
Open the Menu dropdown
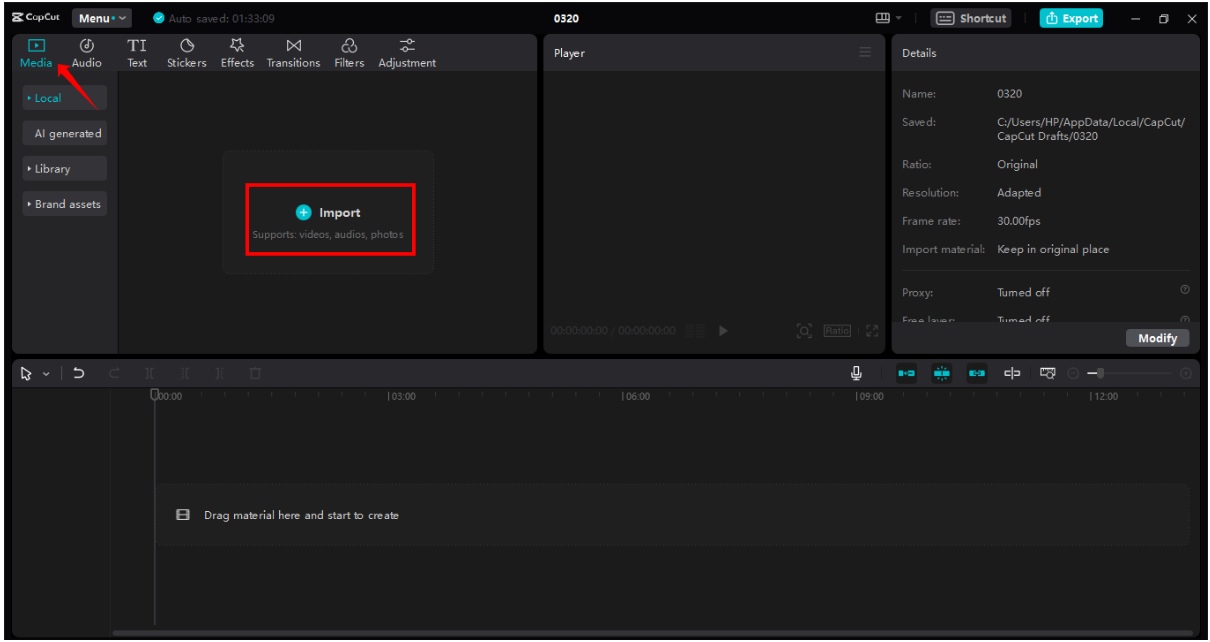coord(101,18)
